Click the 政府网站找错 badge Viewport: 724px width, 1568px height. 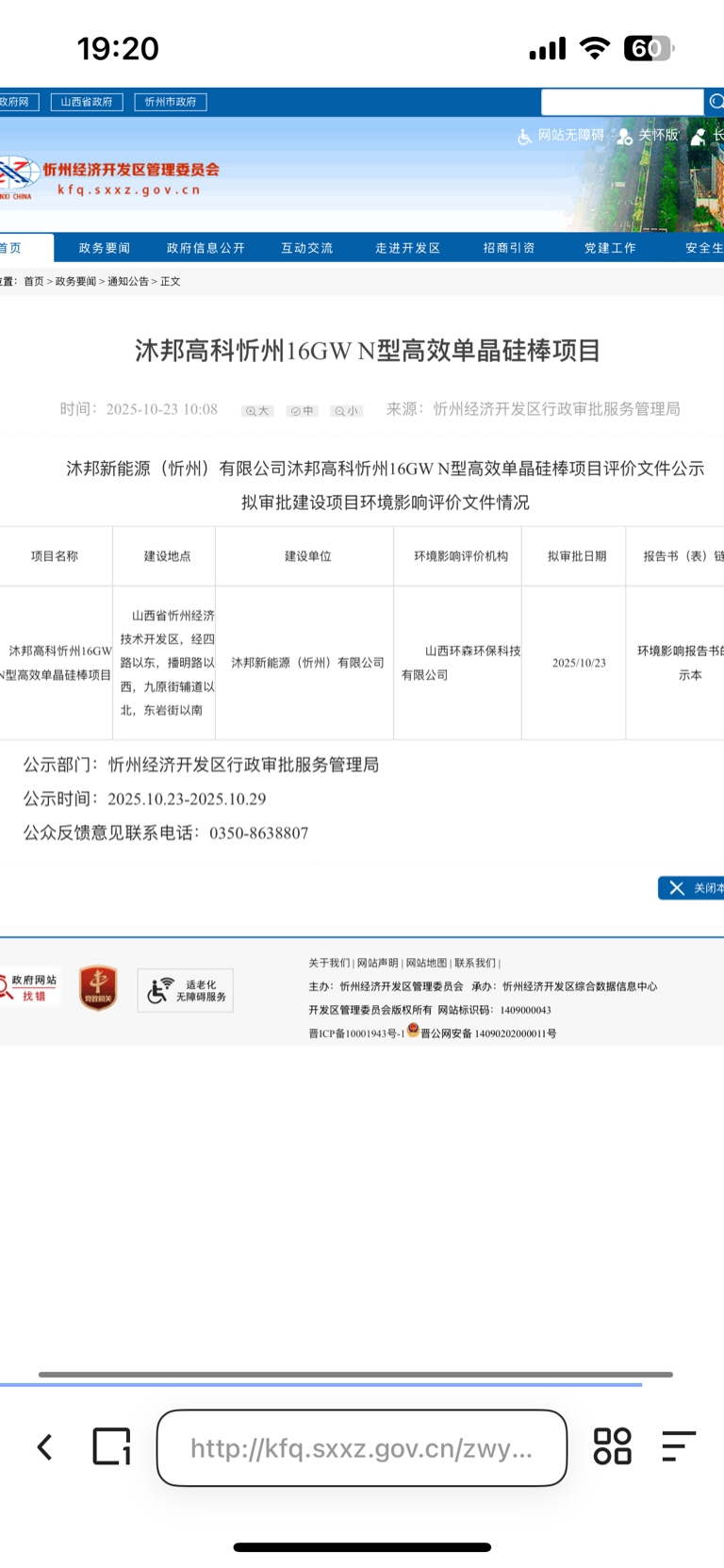coord(30,988)
